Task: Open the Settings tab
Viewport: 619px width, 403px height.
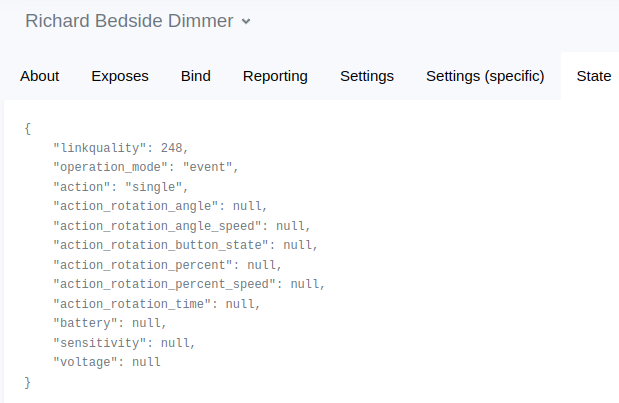Action: (367, 76)
